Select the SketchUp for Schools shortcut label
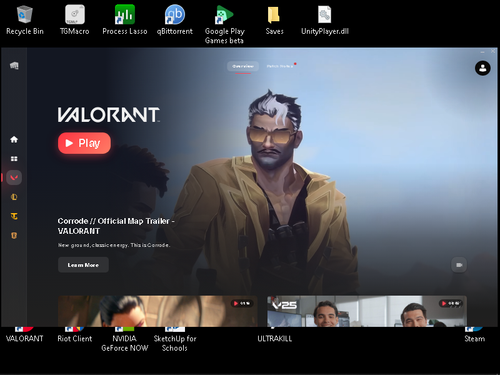 coord(175,343)
